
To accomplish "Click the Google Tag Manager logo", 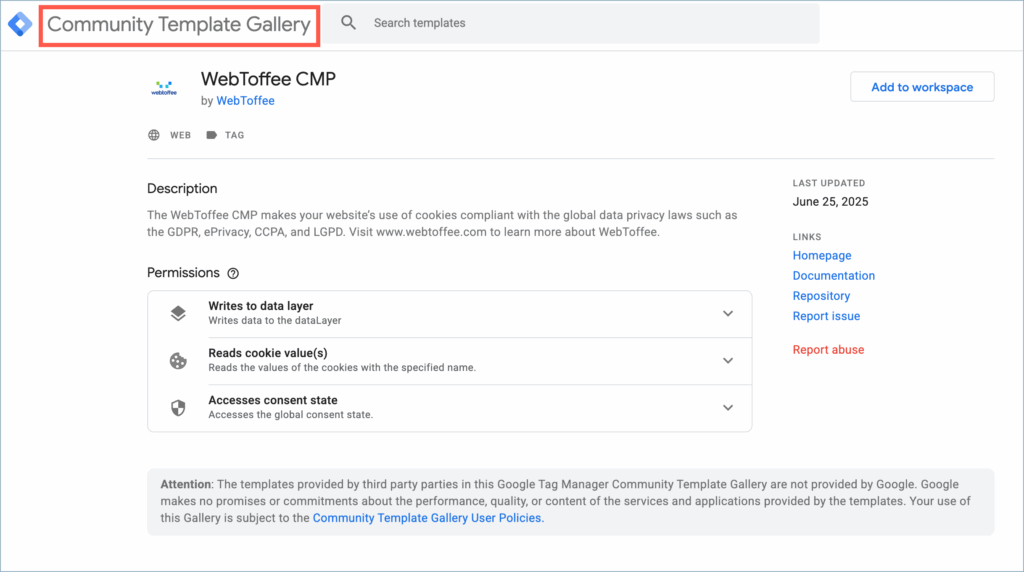I will (x=20, y=24).
